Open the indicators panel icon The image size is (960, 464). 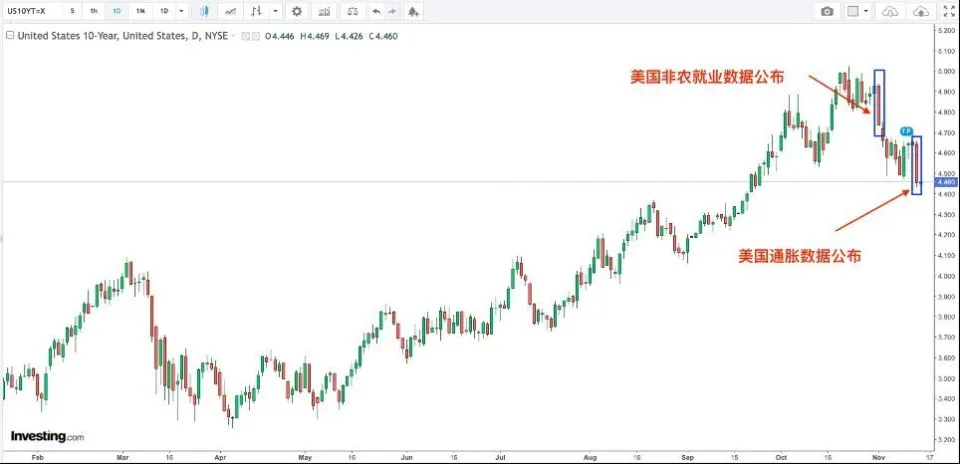pos(325,11)
